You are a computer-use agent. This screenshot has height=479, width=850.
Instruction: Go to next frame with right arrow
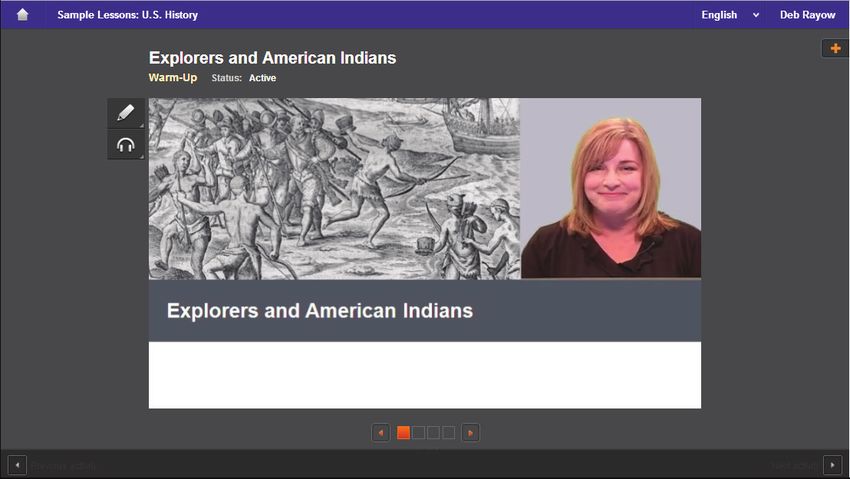(470, 433)
